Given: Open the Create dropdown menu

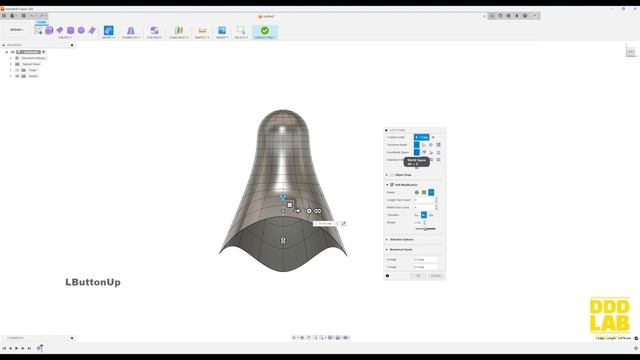Looking at the screenshot, I should 64,38.
